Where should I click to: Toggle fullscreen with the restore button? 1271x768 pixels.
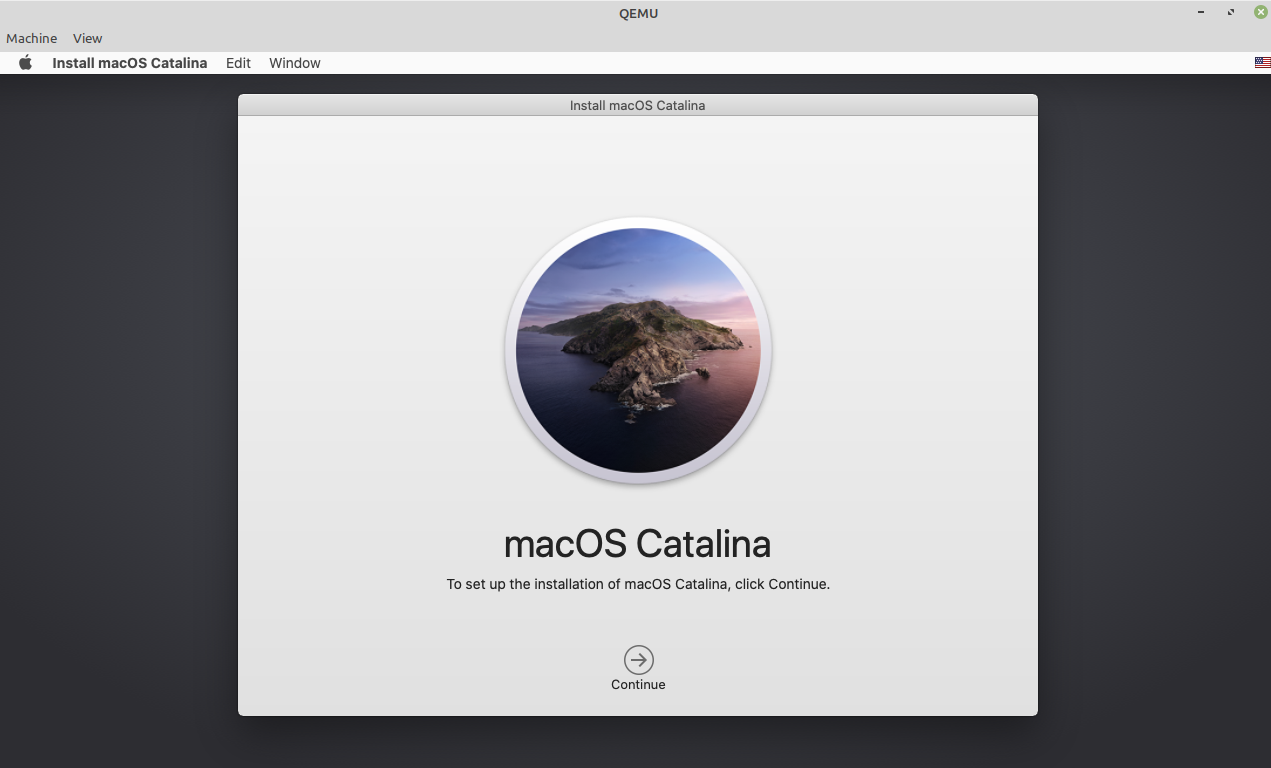click(1229, 12)
